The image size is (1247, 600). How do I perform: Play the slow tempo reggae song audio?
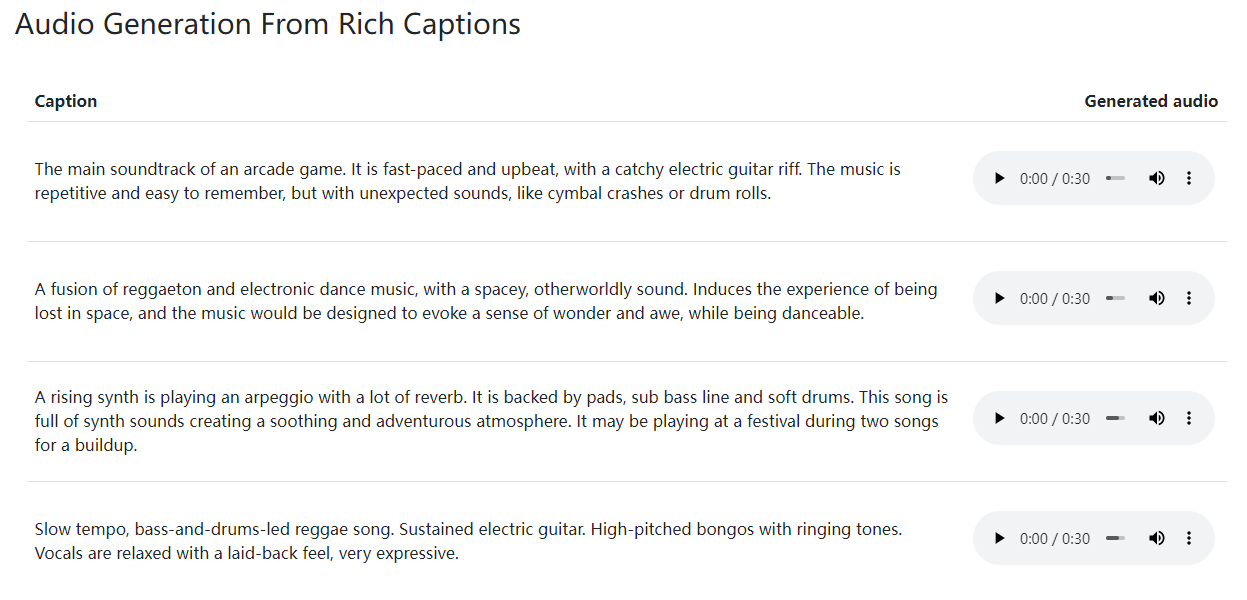(x=999, y=538)
